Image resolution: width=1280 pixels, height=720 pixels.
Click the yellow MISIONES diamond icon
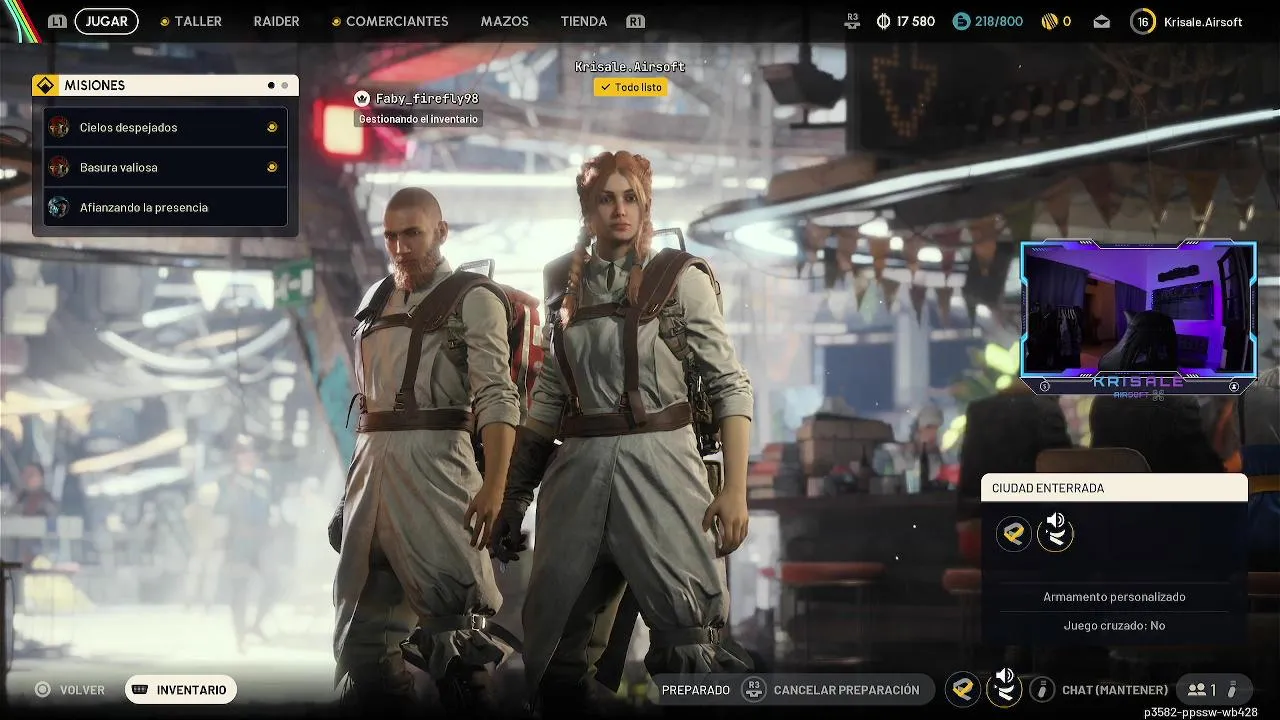(46, 86)
